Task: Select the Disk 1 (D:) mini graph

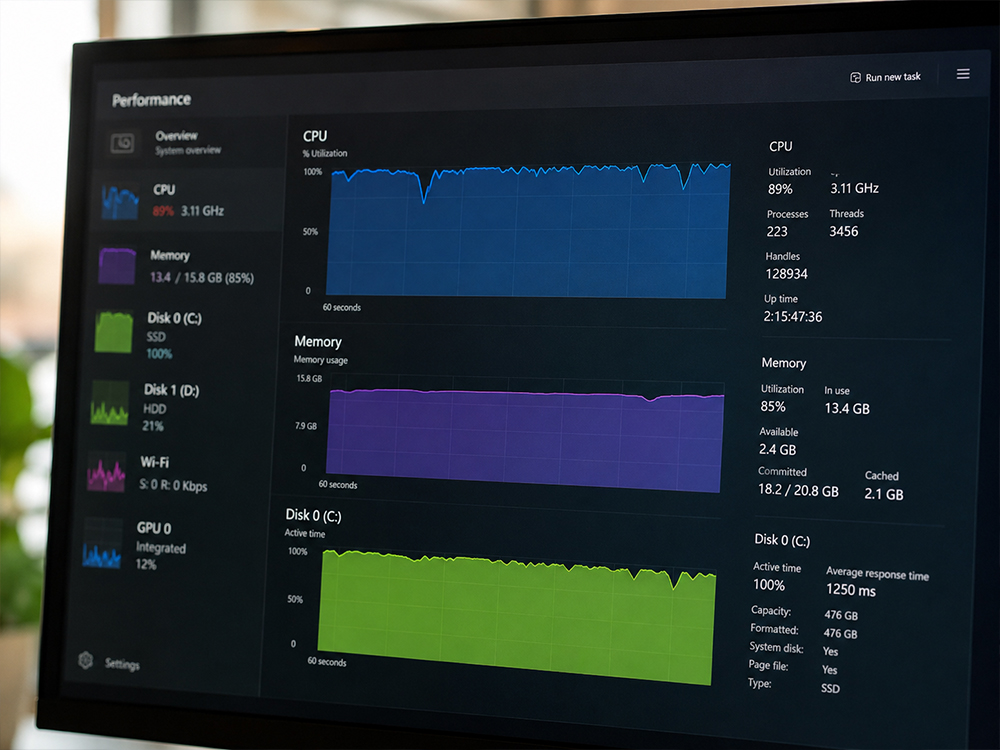Action: click(110, 403)
